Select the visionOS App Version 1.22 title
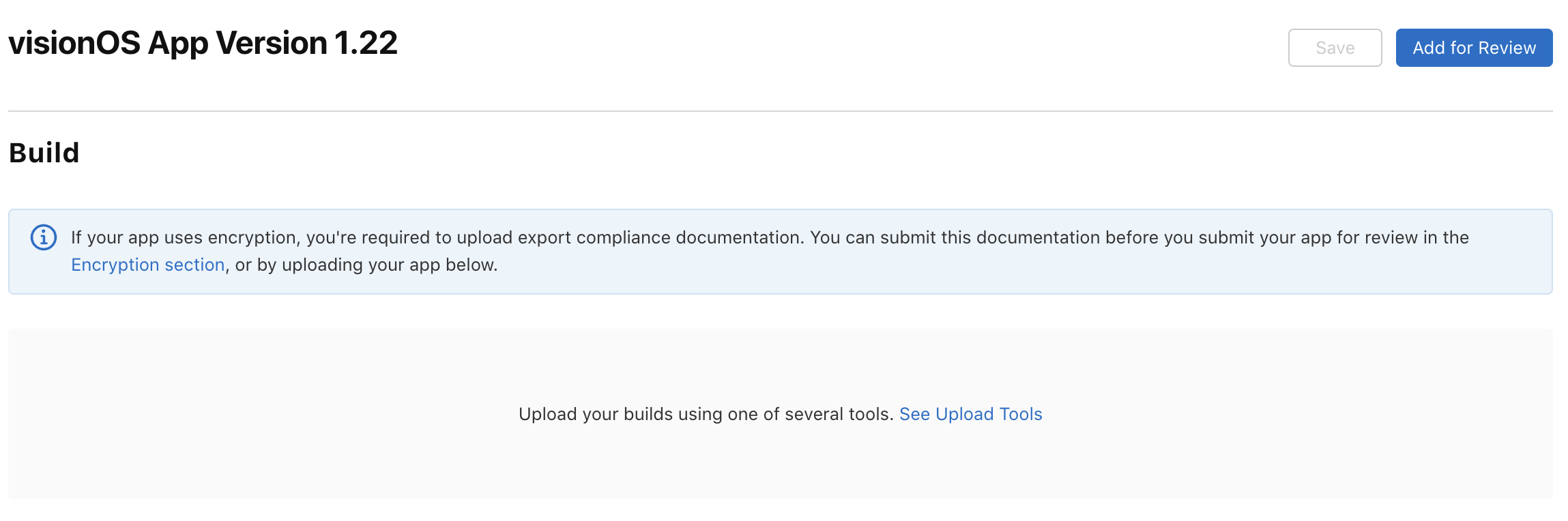Image resolution: width=1568 pixels, height=521 pixels. (203, 43)
